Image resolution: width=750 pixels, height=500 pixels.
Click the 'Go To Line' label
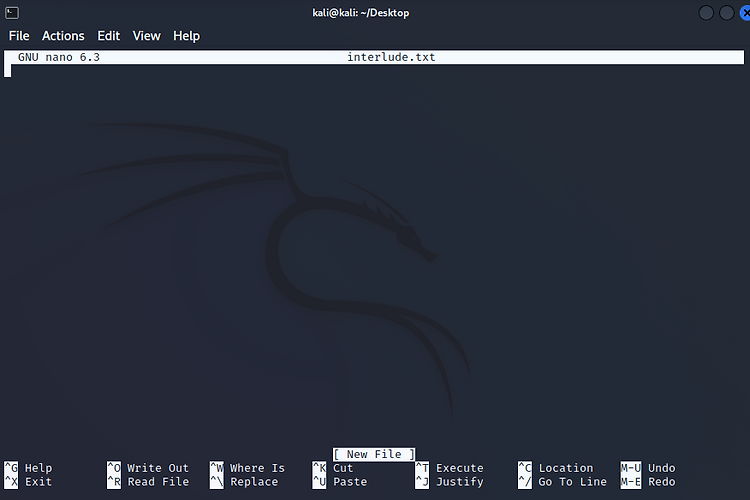tap(573, 482)
